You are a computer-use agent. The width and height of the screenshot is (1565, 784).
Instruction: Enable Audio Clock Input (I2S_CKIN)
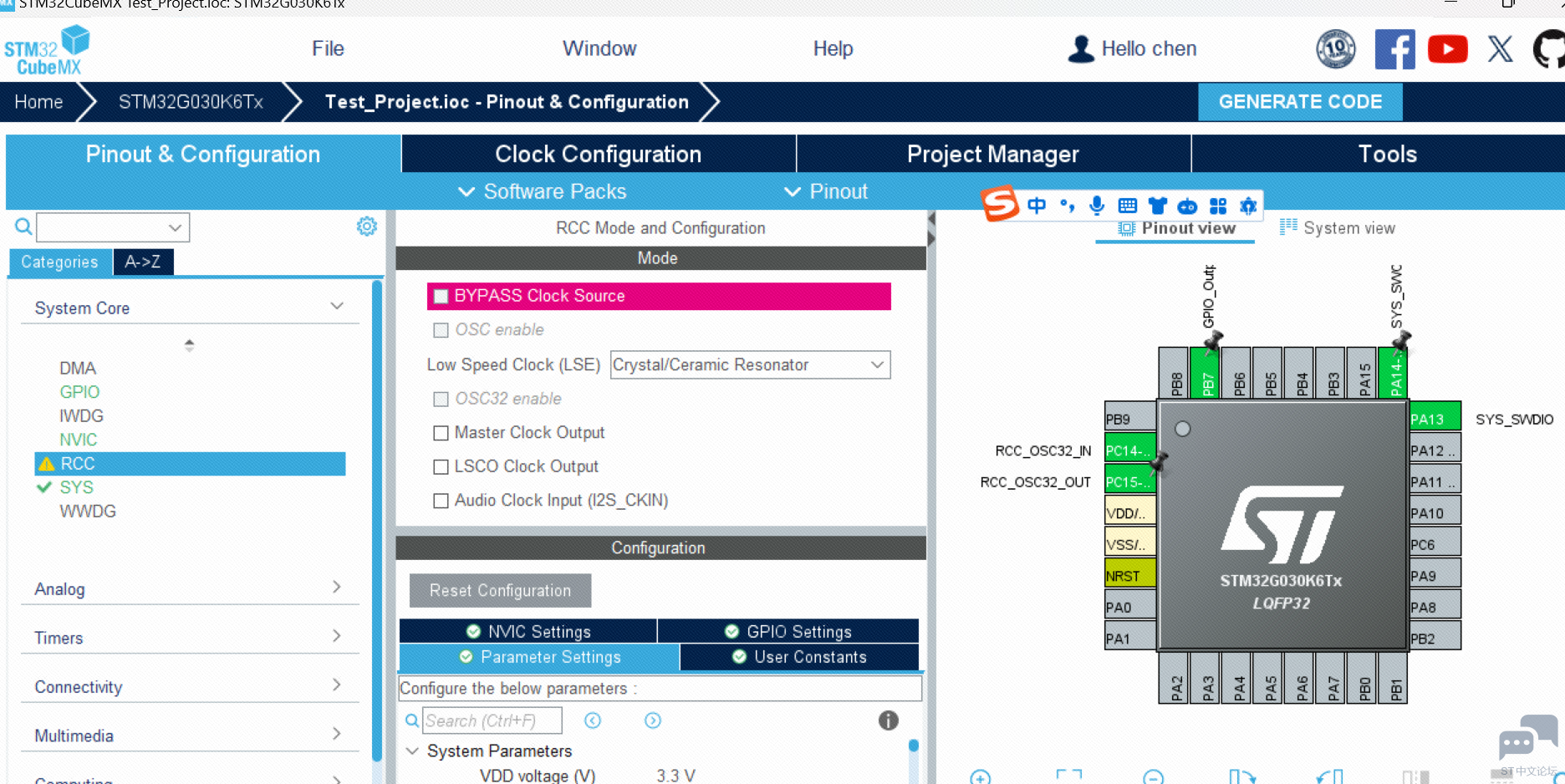click(441, 501)
